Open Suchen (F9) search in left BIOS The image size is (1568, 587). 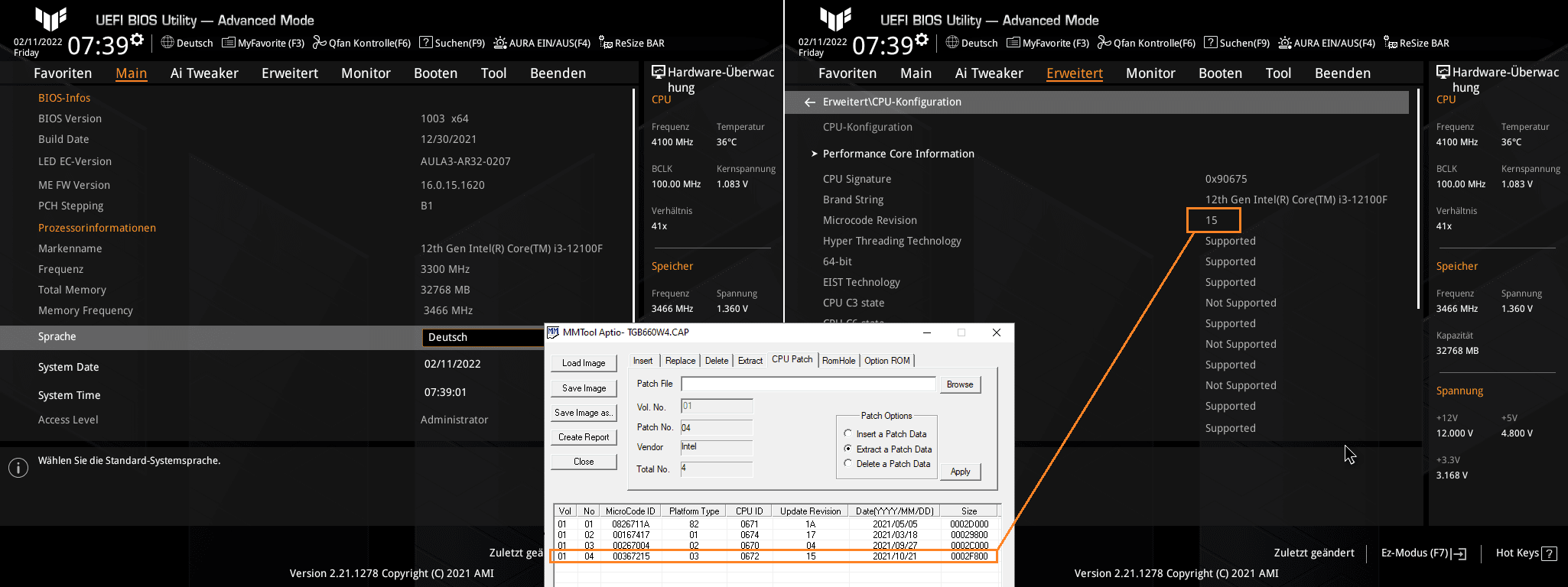click(x=452, y=43)
